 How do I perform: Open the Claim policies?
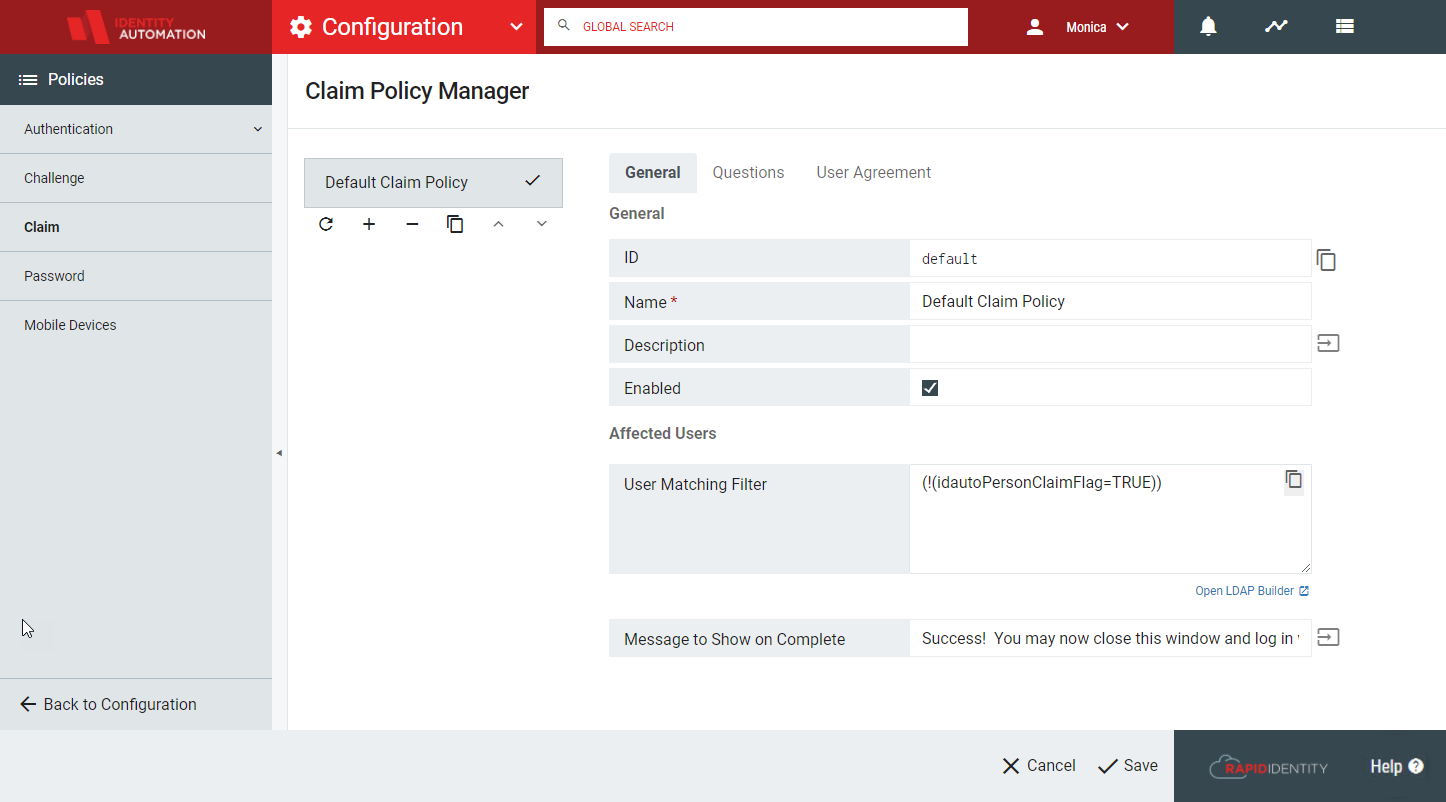136,227
